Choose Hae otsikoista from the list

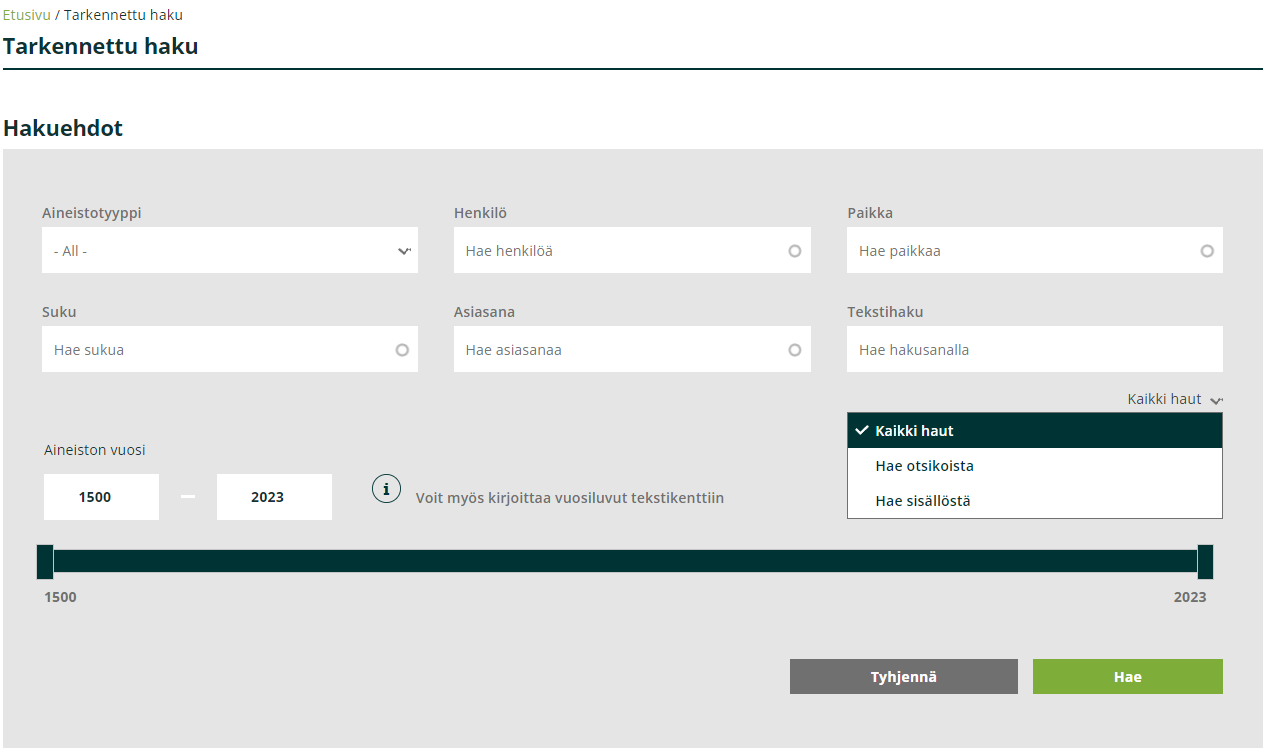tap(1034, 466)
